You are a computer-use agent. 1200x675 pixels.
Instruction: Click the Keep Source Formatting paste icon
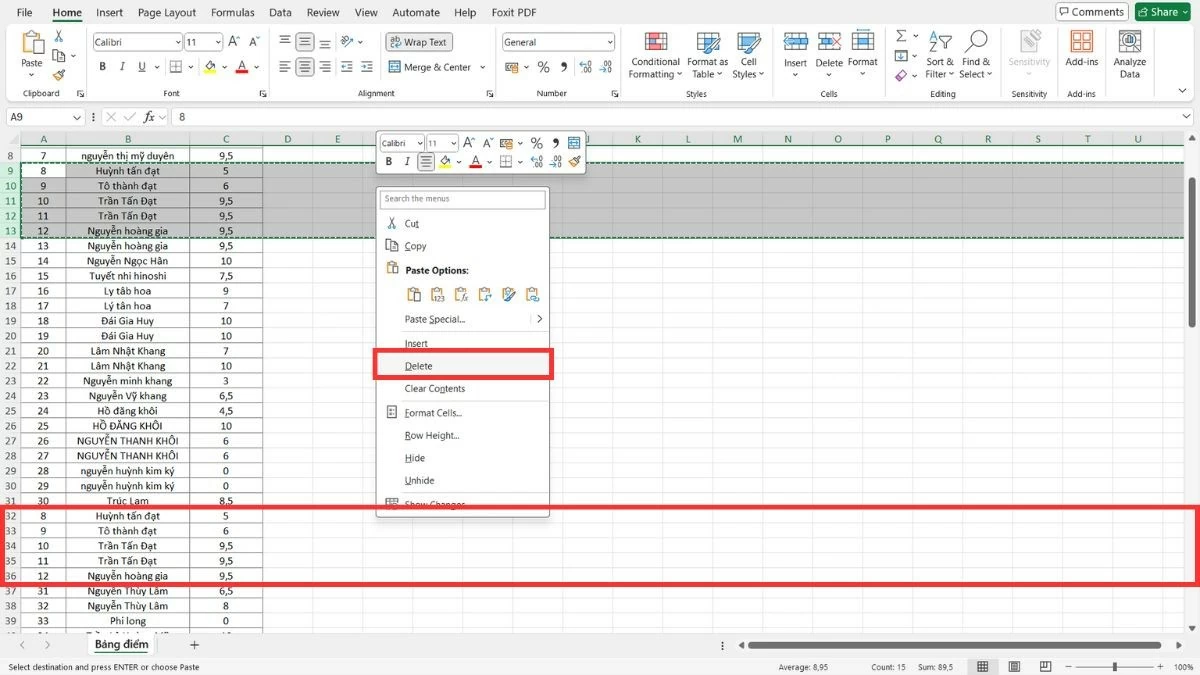[414, 294]
